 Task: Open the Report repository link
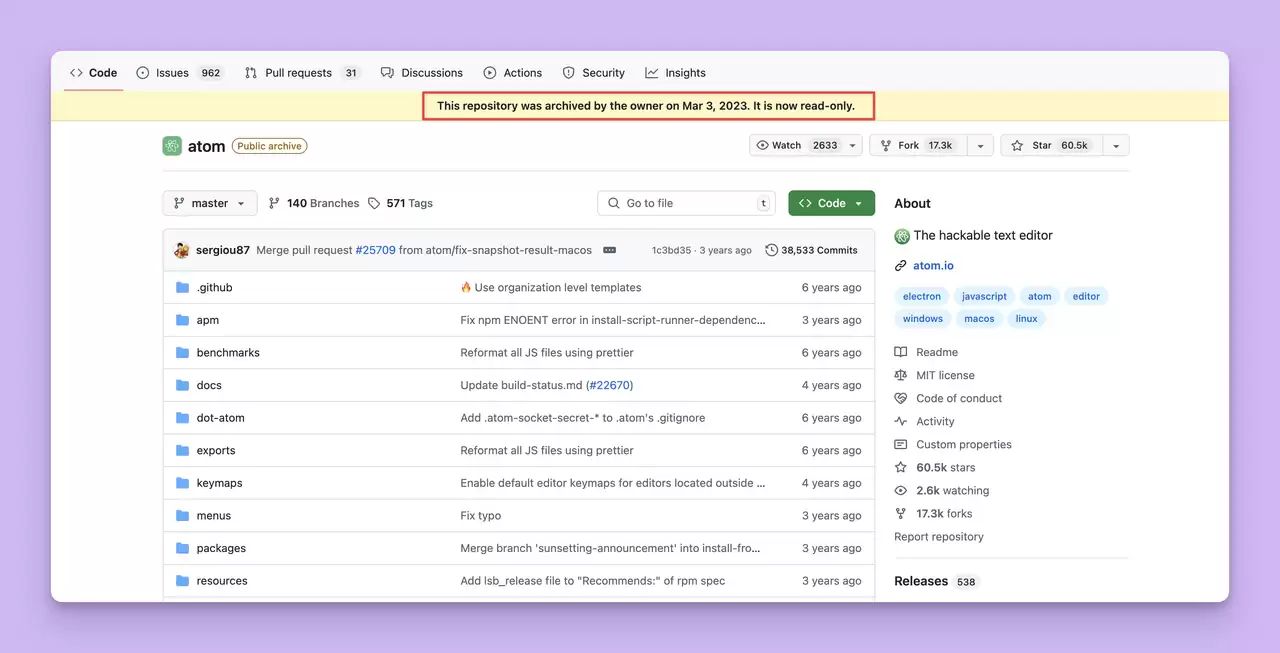point(939,537)
